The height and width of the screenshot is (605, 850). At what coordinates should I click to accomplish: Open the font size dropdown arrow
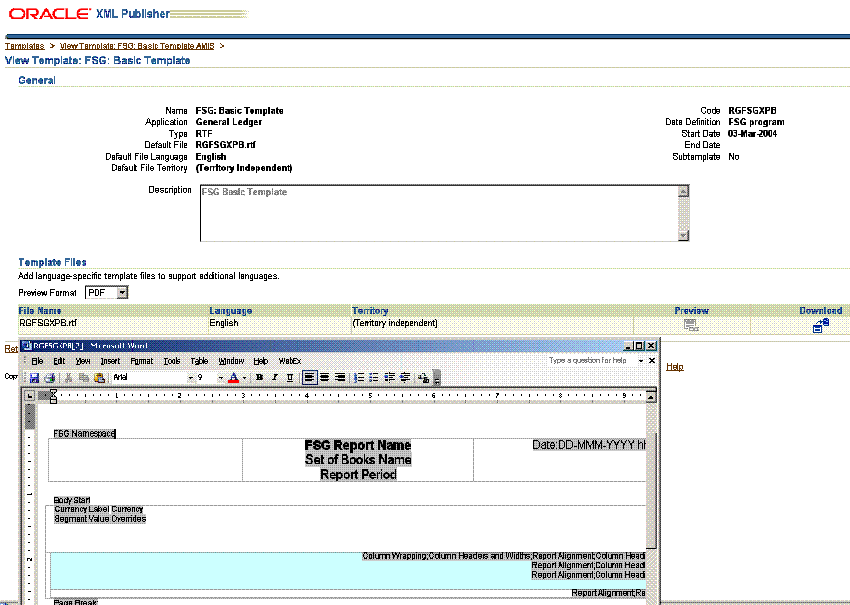coord(221,378)
